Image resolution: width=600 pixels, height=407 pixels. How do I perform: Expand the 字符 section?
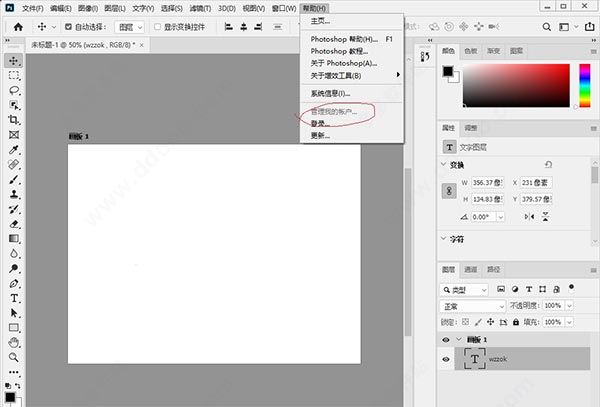point(444,239)
